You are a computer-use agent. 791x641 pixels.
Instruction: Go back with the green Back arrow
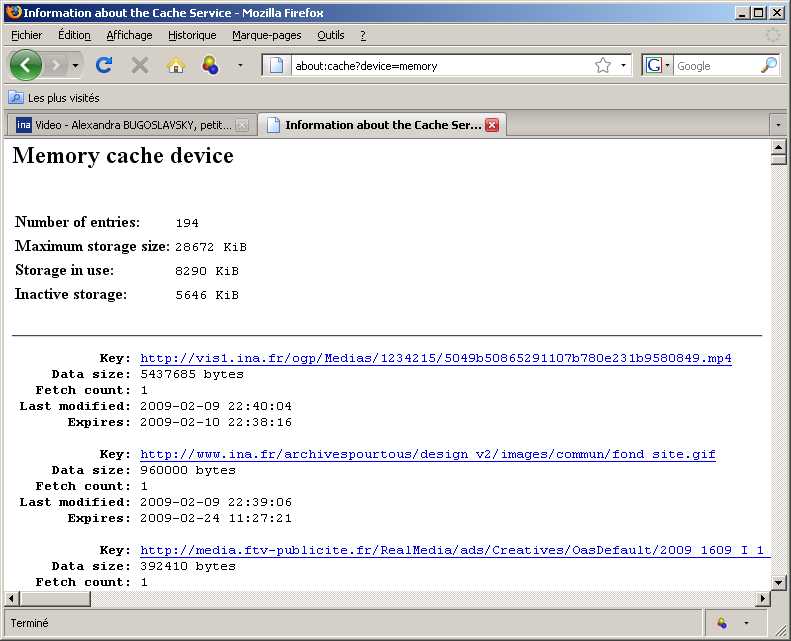tap(26, 65)
